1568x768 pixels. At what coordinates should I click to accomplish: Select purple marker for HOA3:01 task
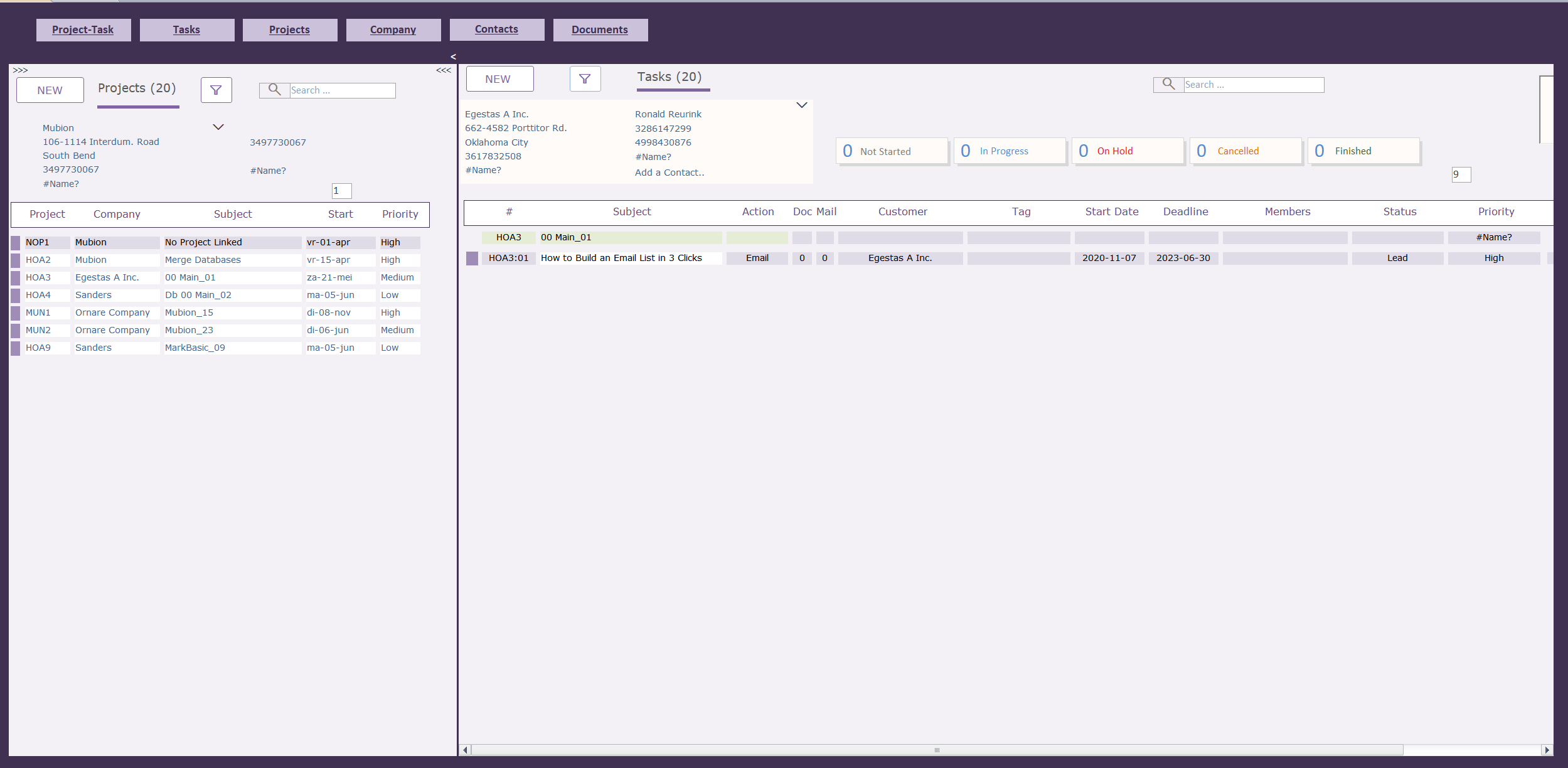click(x=472, y=258)
